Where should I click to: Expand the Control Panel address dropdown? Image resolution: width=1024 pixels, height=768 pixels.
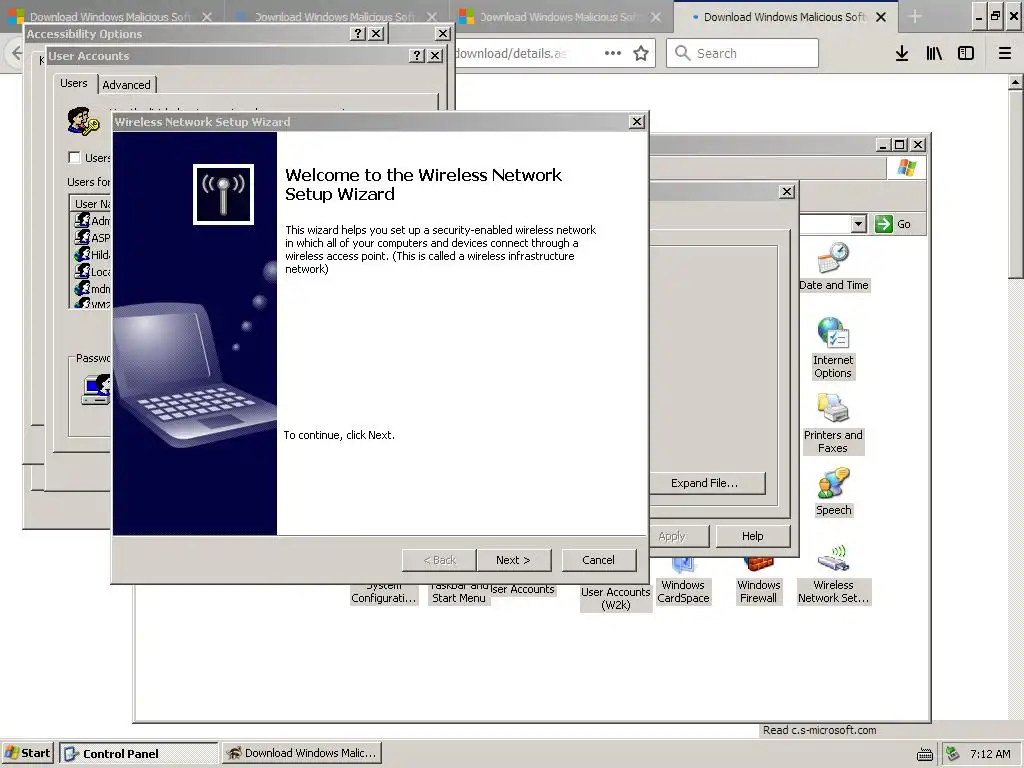858,224
